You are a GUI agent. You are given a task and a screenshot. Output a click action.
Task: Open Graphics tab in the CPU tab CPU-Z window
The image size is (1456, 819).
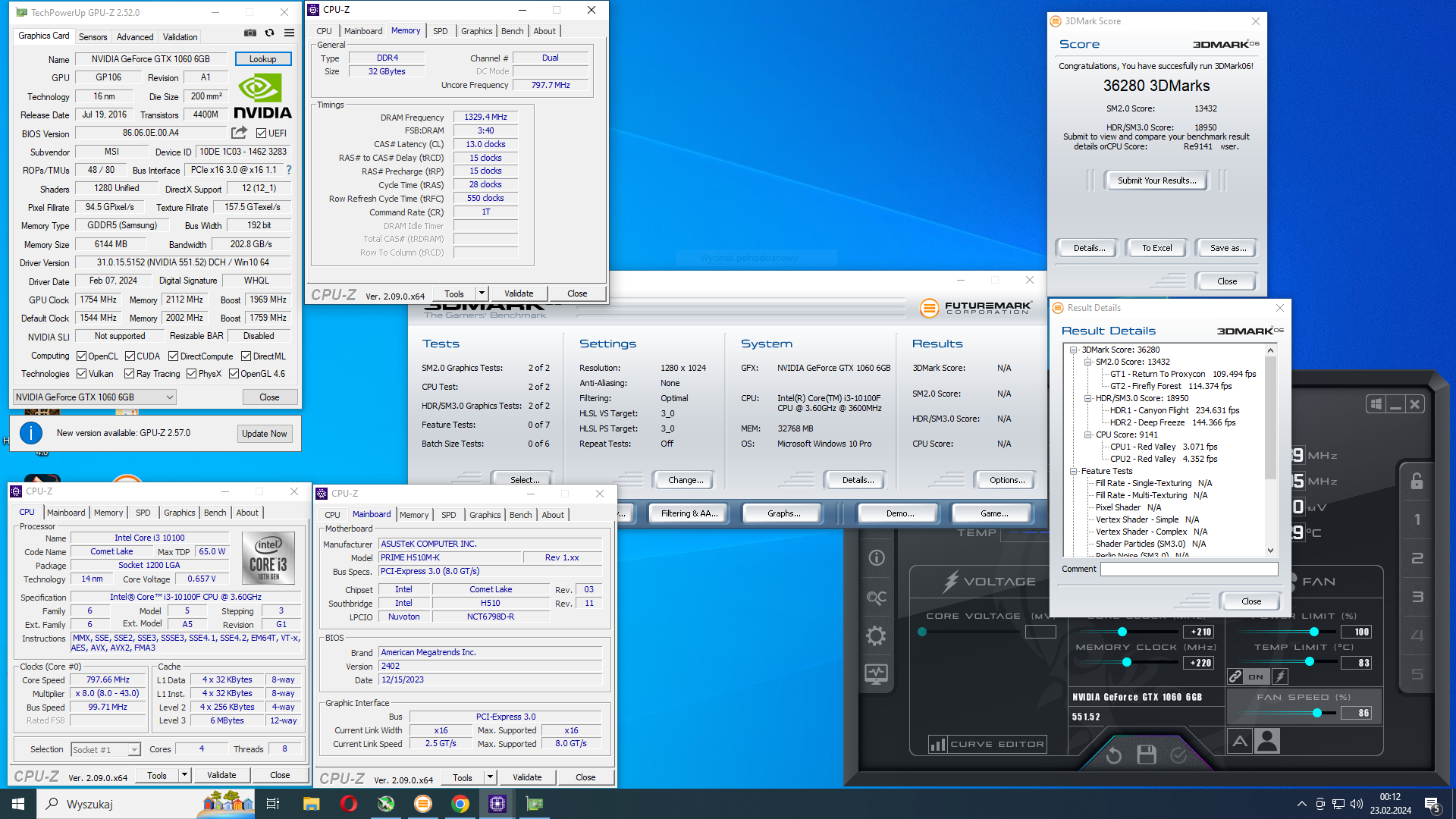point(179,513)
